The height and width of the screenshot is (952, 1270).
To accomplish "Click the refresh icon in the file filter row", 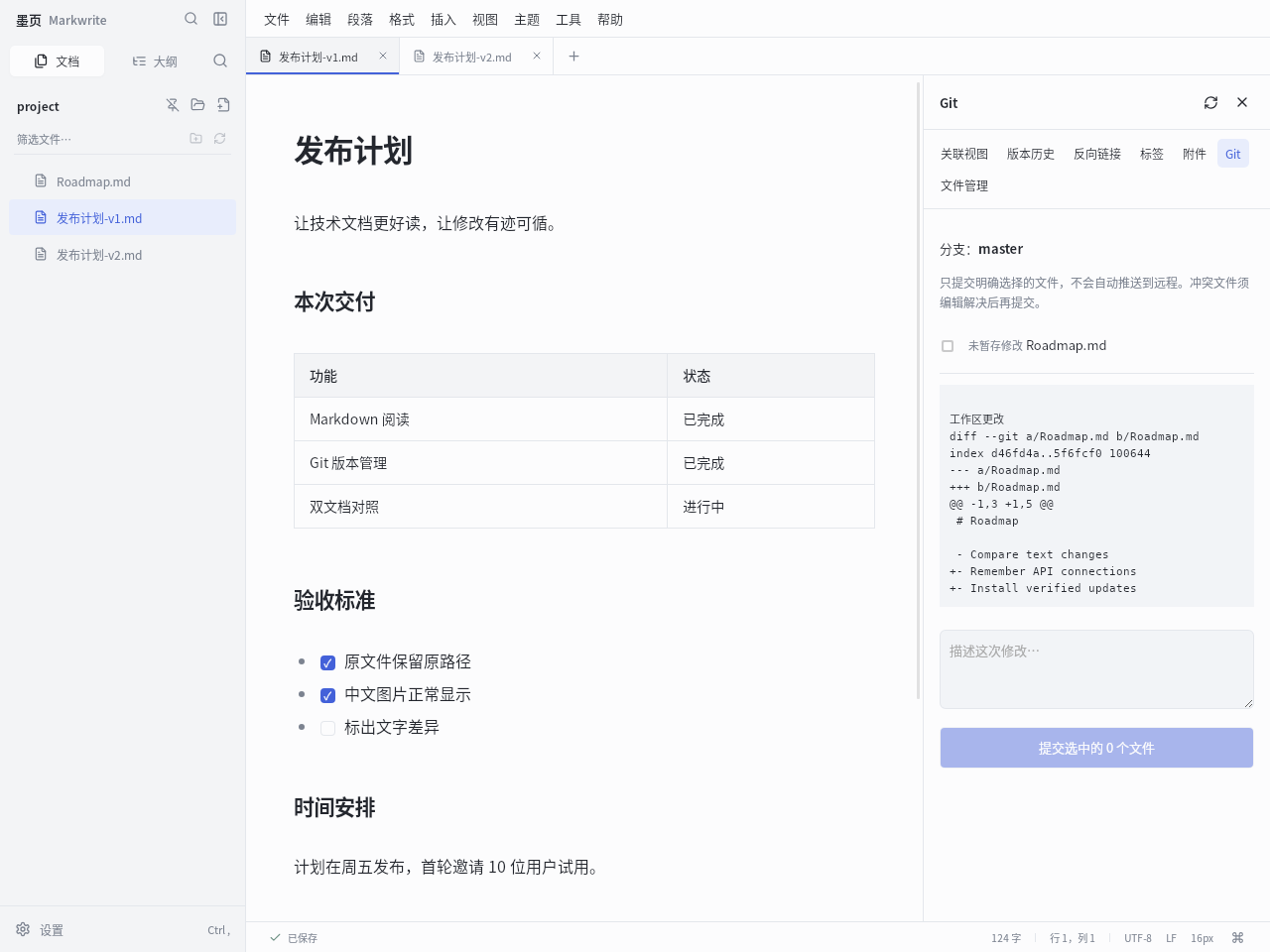I will [x=220, y=139].
